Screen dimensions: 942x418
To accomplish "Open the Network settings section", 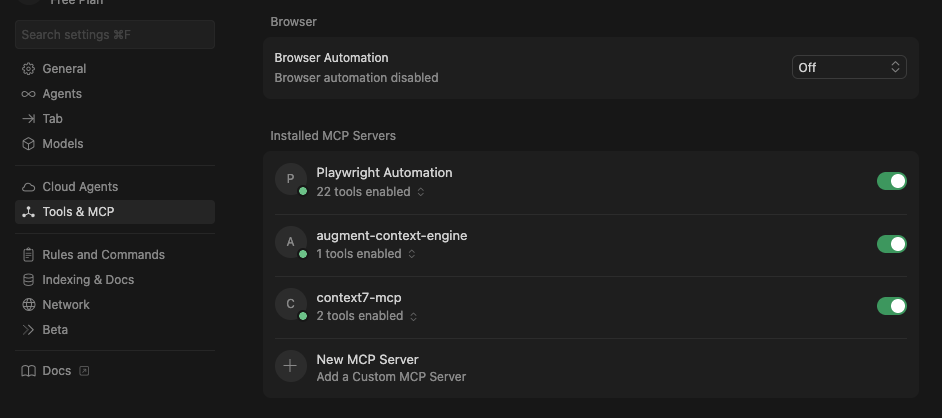I will [x=115, y=305].
